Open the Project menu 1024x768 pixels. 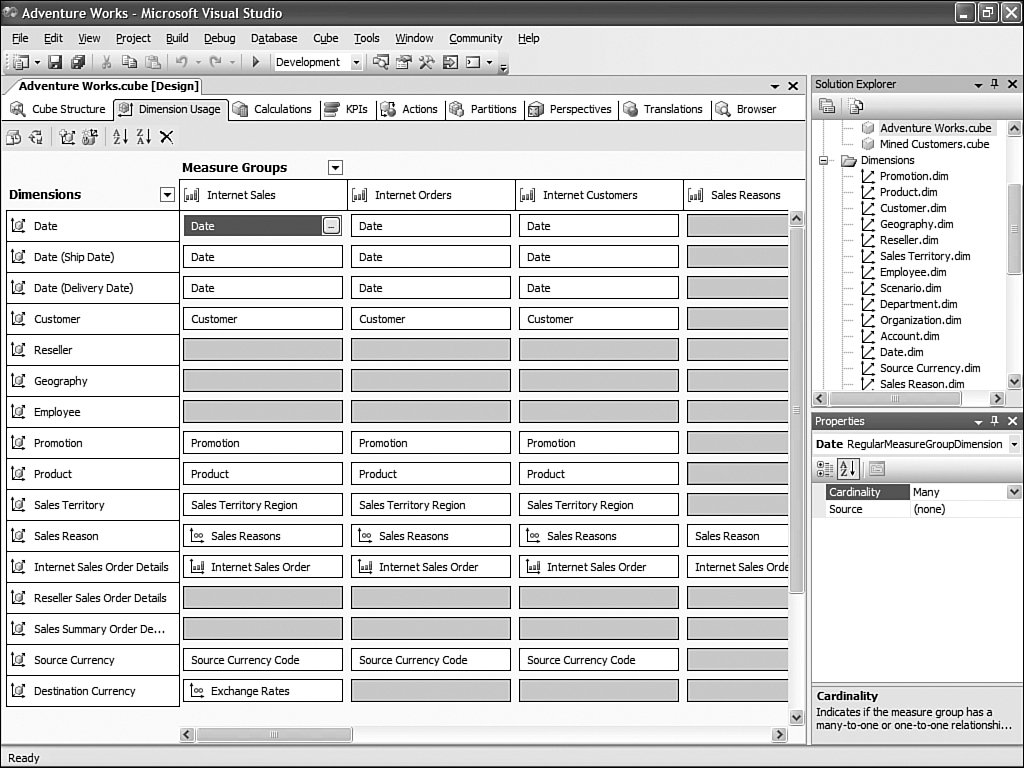tap(133, 38)
